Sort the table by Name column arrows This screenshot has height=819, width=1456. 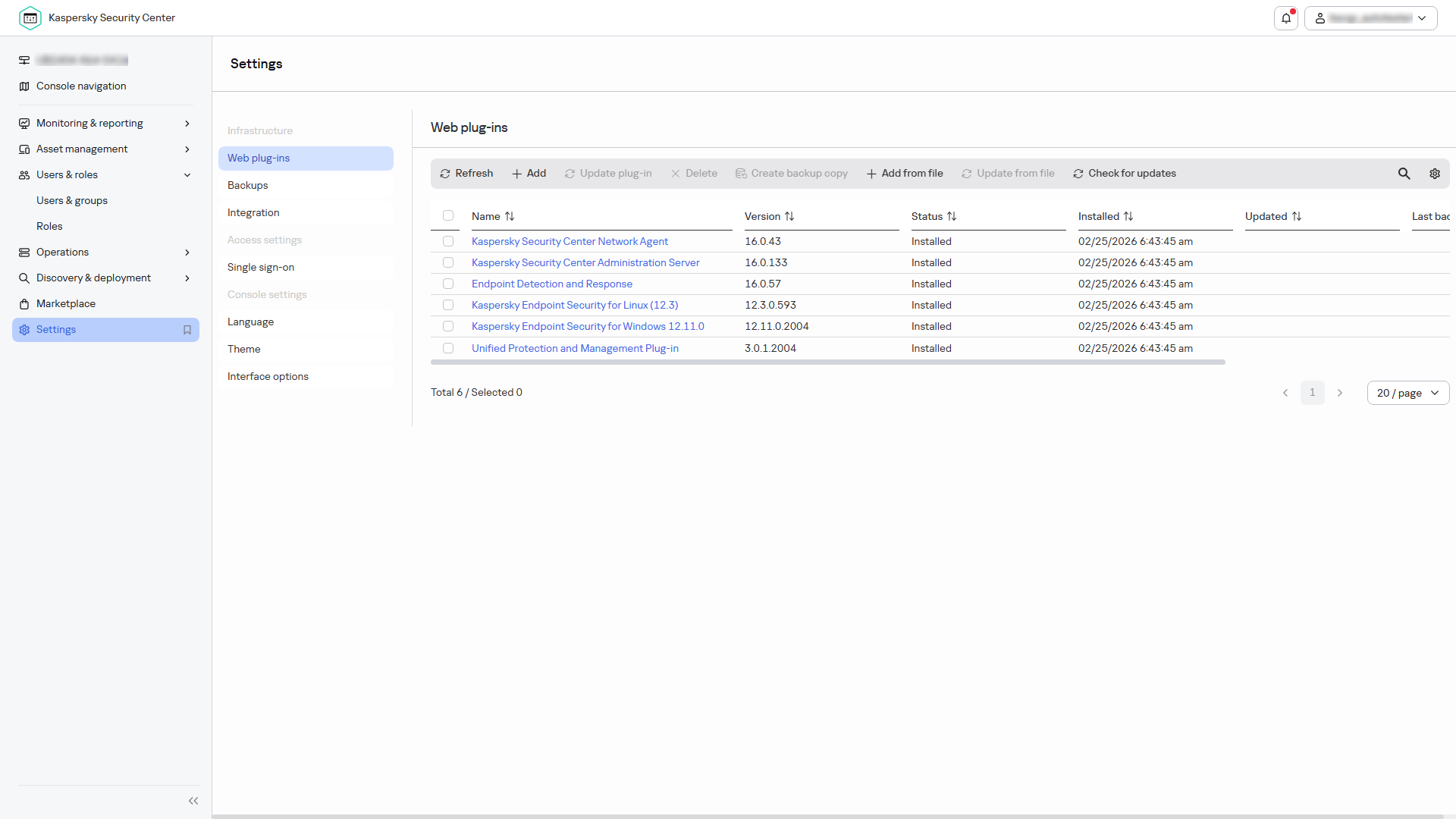click(510, 216)
